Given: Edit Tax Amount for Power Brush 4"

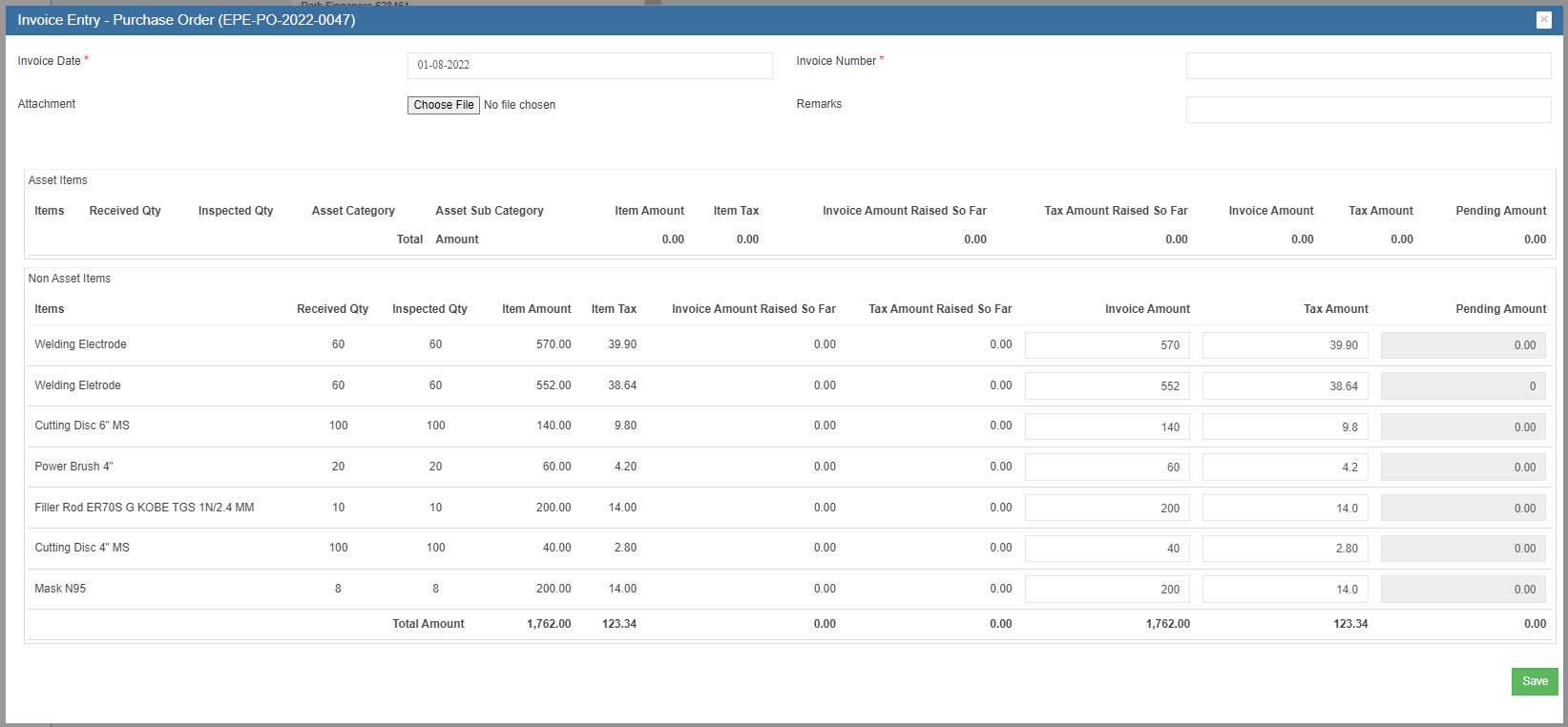Looking at the screenshot, I should click(1285, 467).
